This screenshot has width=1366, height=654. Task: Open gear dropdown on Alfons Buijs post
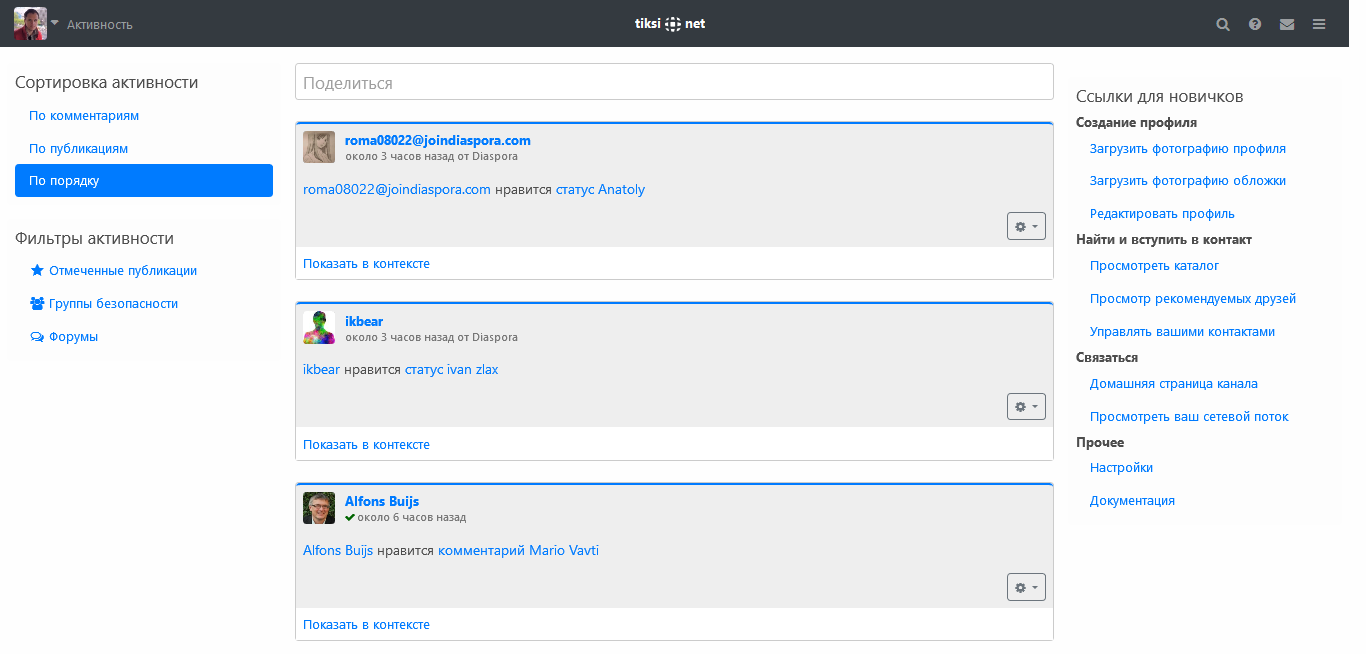[1026, 587]
